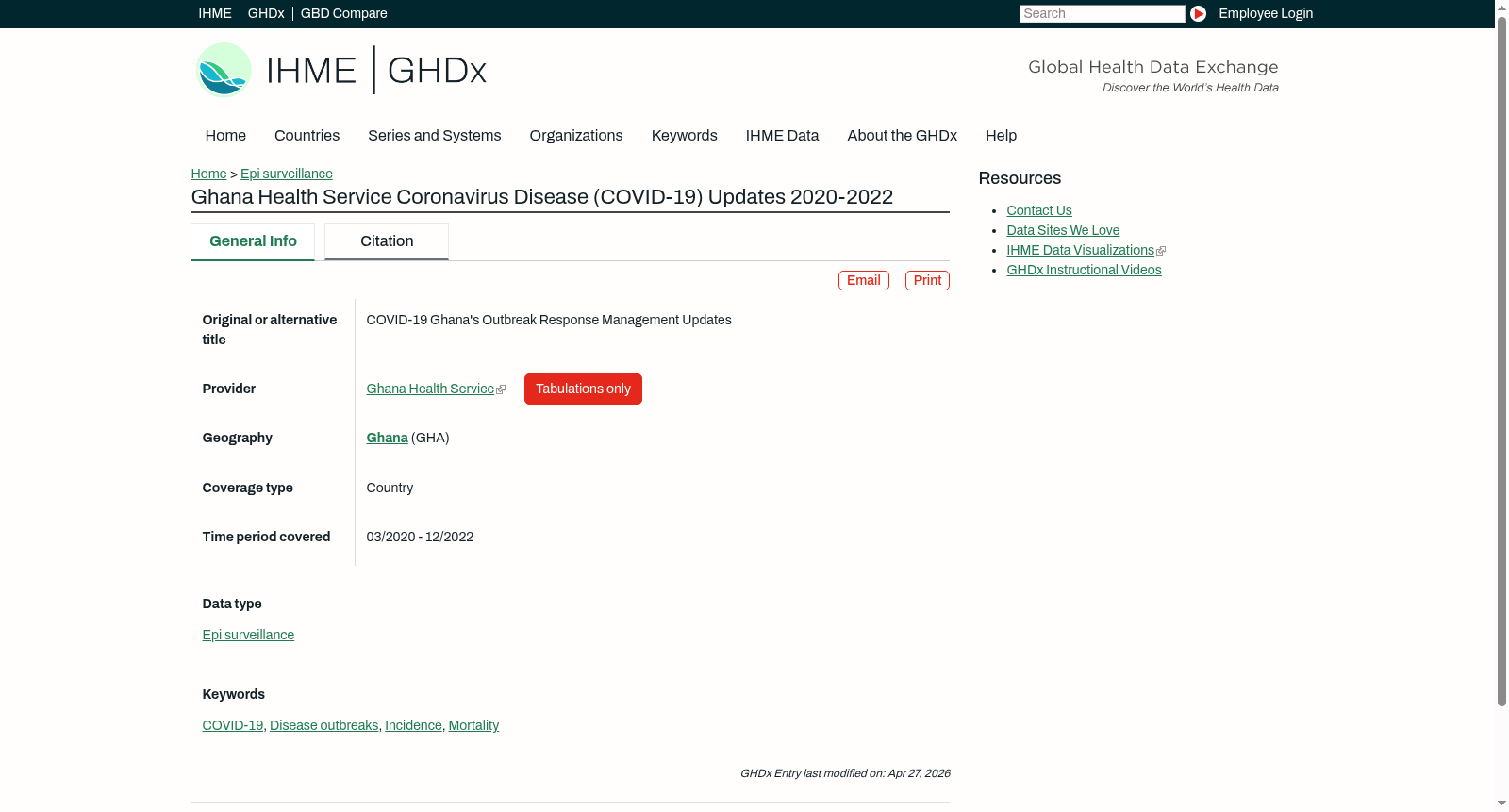Click the GHDx wordmark in the header

437,71
